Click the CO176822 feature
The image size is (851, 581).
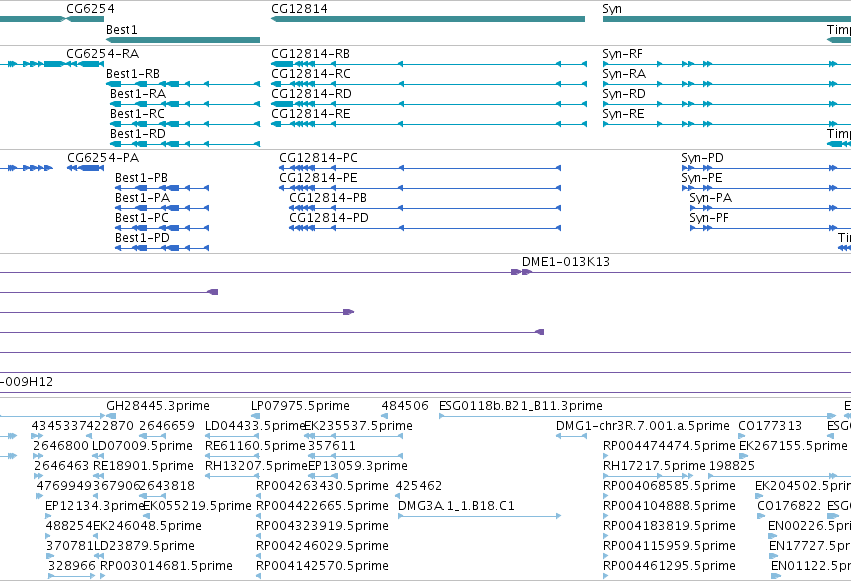coord(789,506)
